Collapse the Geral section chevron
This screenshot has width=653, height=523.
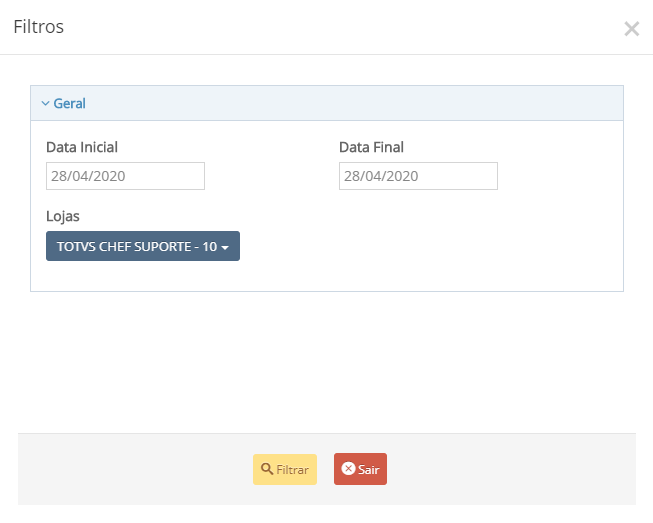(x=45, y=103)
